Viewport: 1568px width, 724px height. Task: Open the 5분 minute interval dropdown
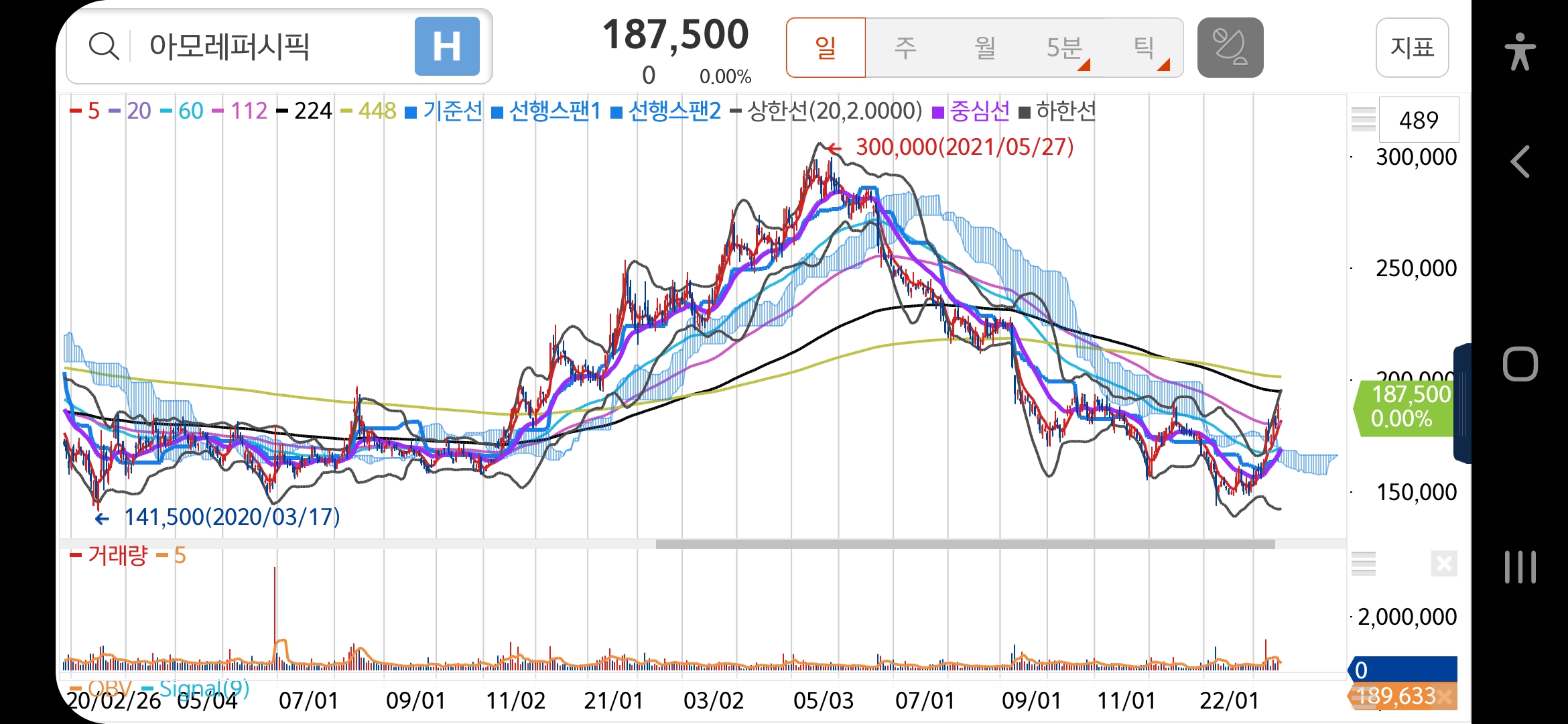click(1065, 48)
